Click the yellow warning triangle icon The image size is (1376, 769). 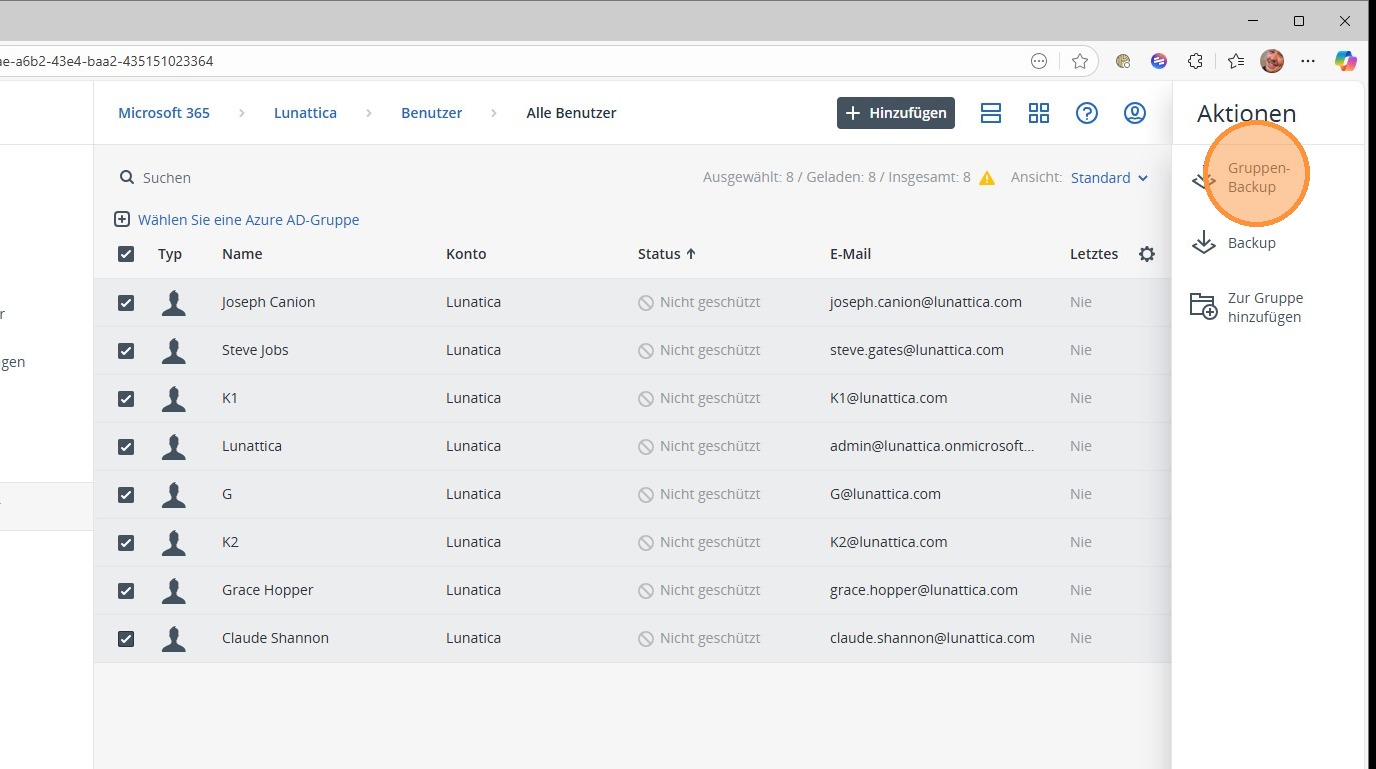pyautogui.click(x=987, y=178)
